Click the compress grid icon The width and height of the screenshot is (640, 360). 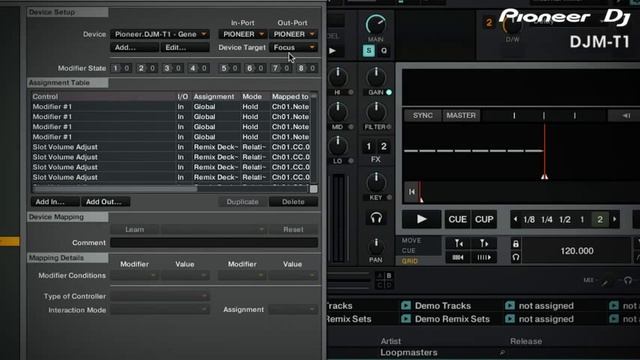[458, 257]
